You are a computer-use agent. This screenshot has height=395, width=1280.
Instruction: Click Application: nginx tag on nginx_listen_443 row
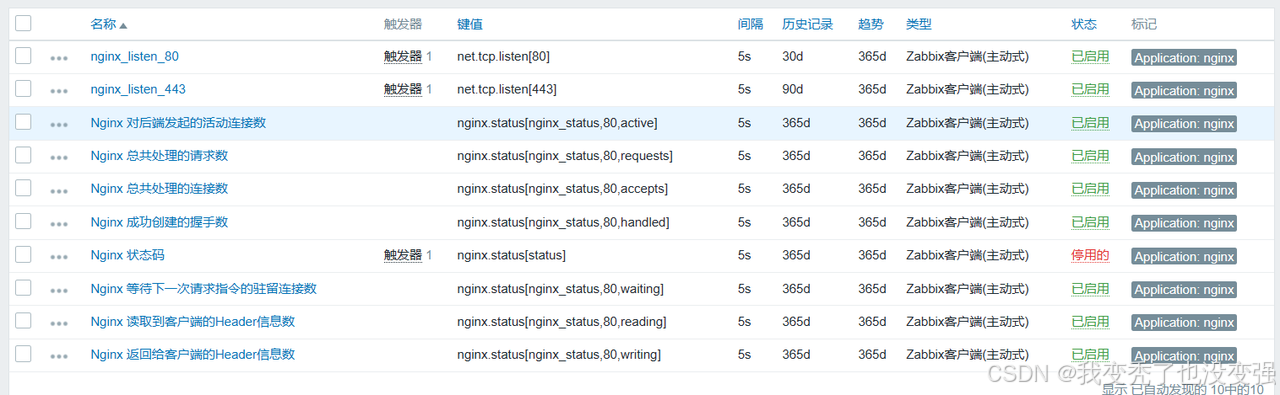point(1184,91)
